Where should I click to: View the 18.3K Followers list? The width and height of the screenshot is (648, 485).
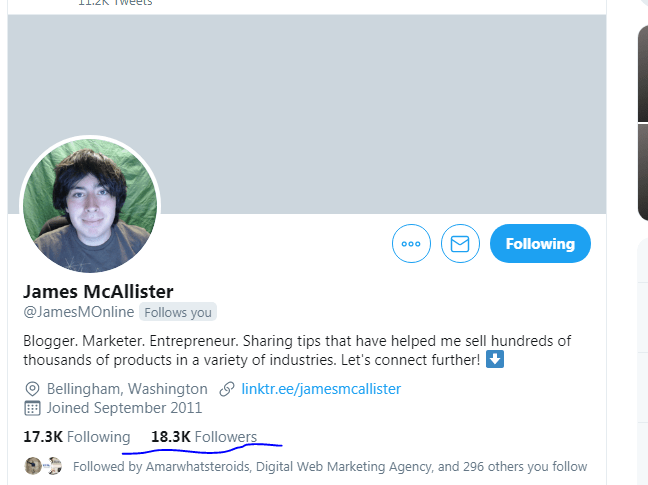[204, 437]
